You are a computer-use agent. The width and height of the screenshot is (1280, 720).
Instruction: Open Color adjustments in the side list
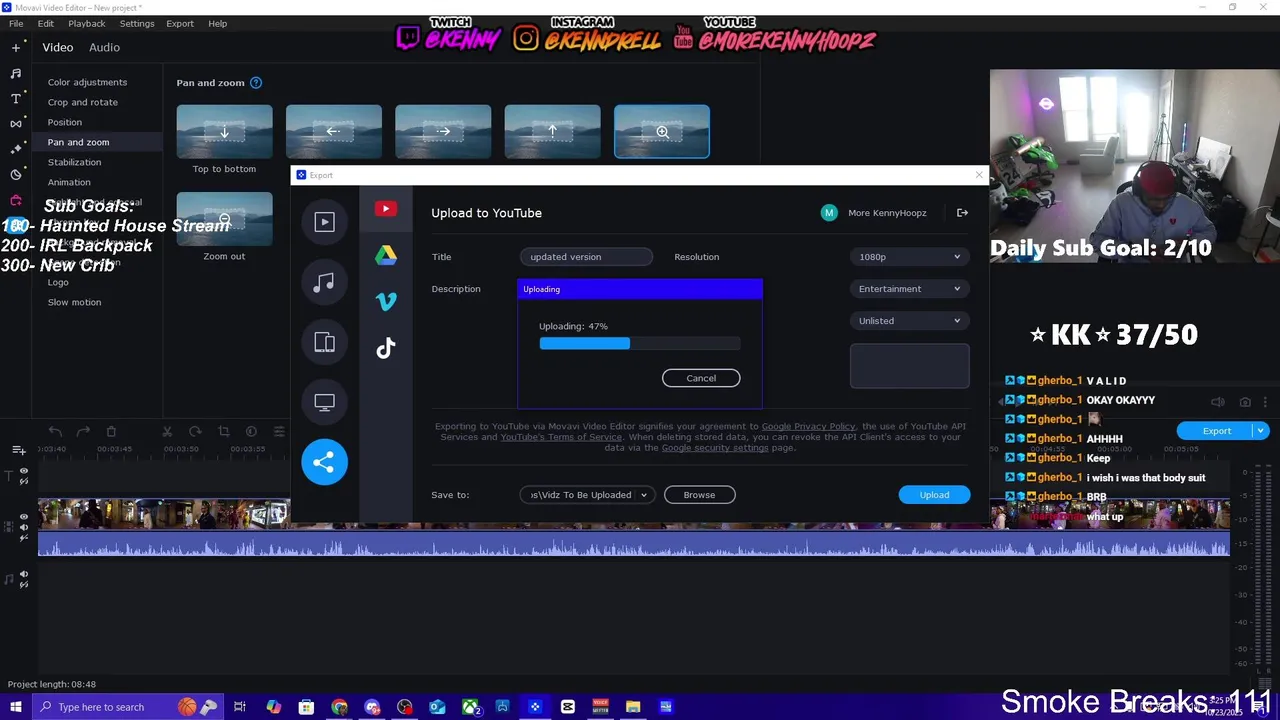[x=87, y=82]
